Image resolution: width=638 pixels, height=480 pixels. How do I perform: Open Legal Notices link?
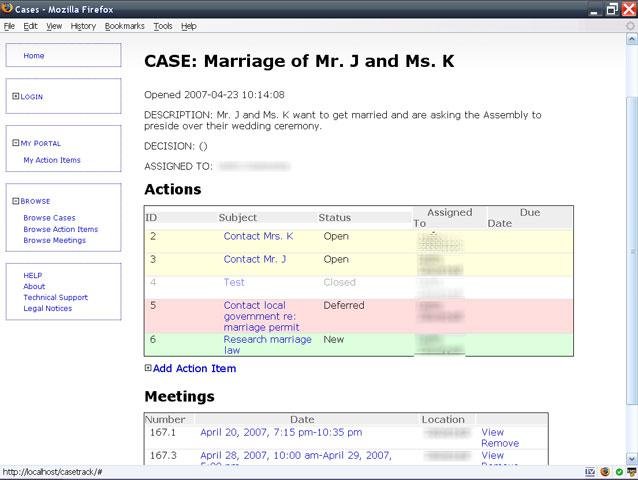(48, 308)
